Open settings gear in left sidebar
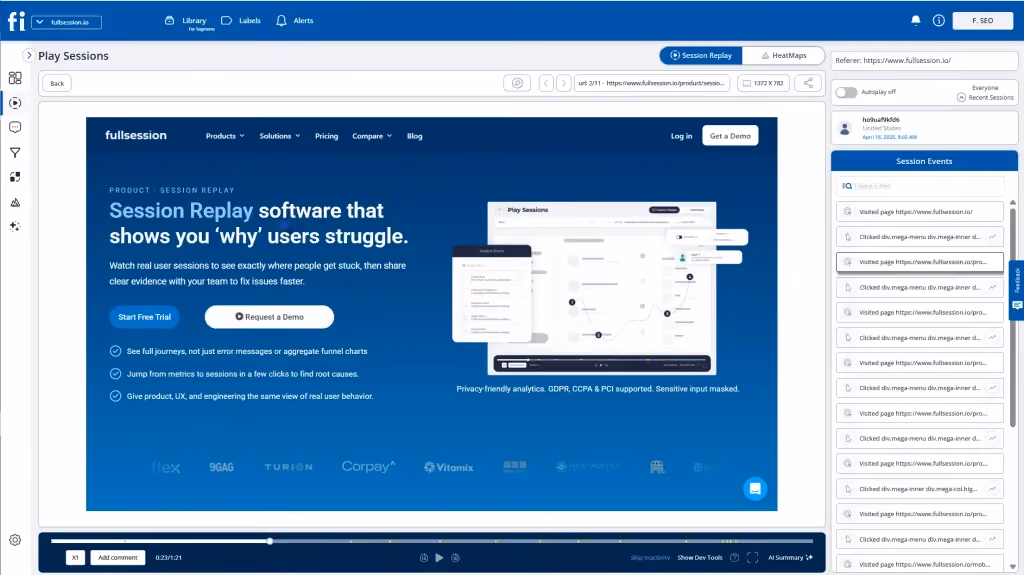 pyautogui.click(x=15, y=540)
